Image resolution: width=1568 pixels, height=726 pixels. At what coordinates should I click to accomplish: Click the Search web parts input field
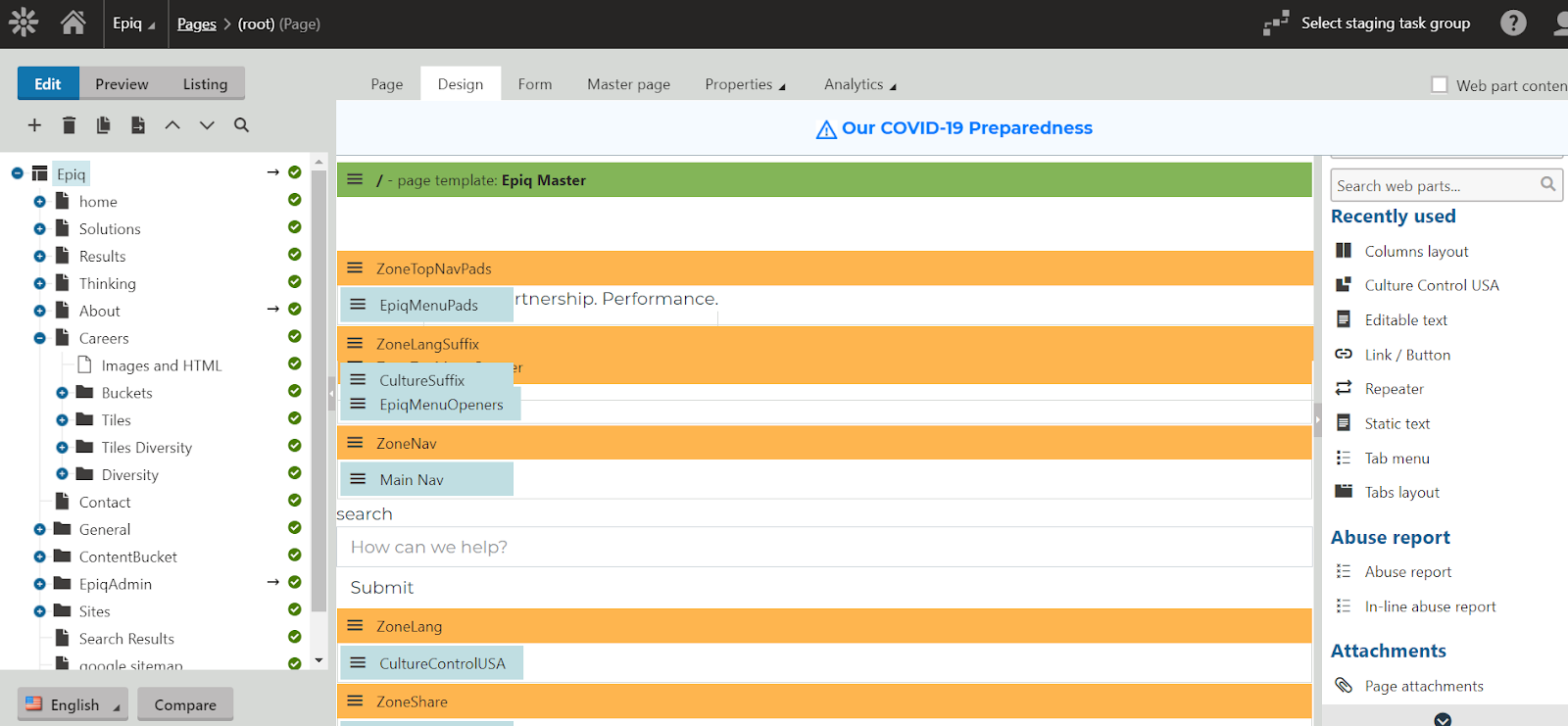click(x=1433, y=185)
